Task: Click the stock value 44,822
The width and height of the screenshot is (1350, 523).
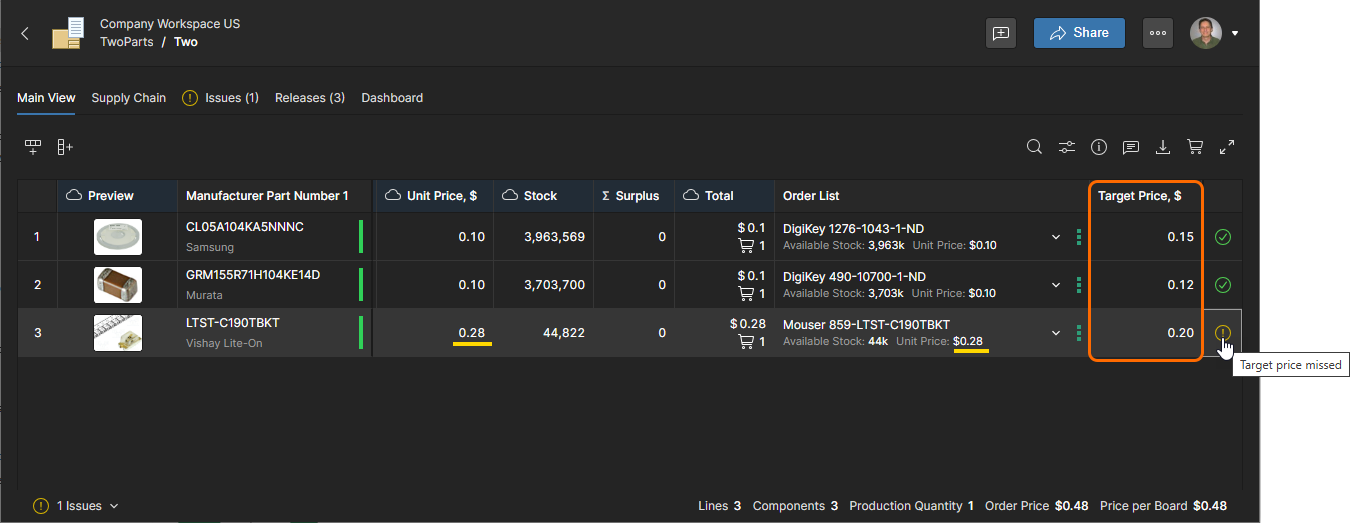Action: tap(564, 333)
